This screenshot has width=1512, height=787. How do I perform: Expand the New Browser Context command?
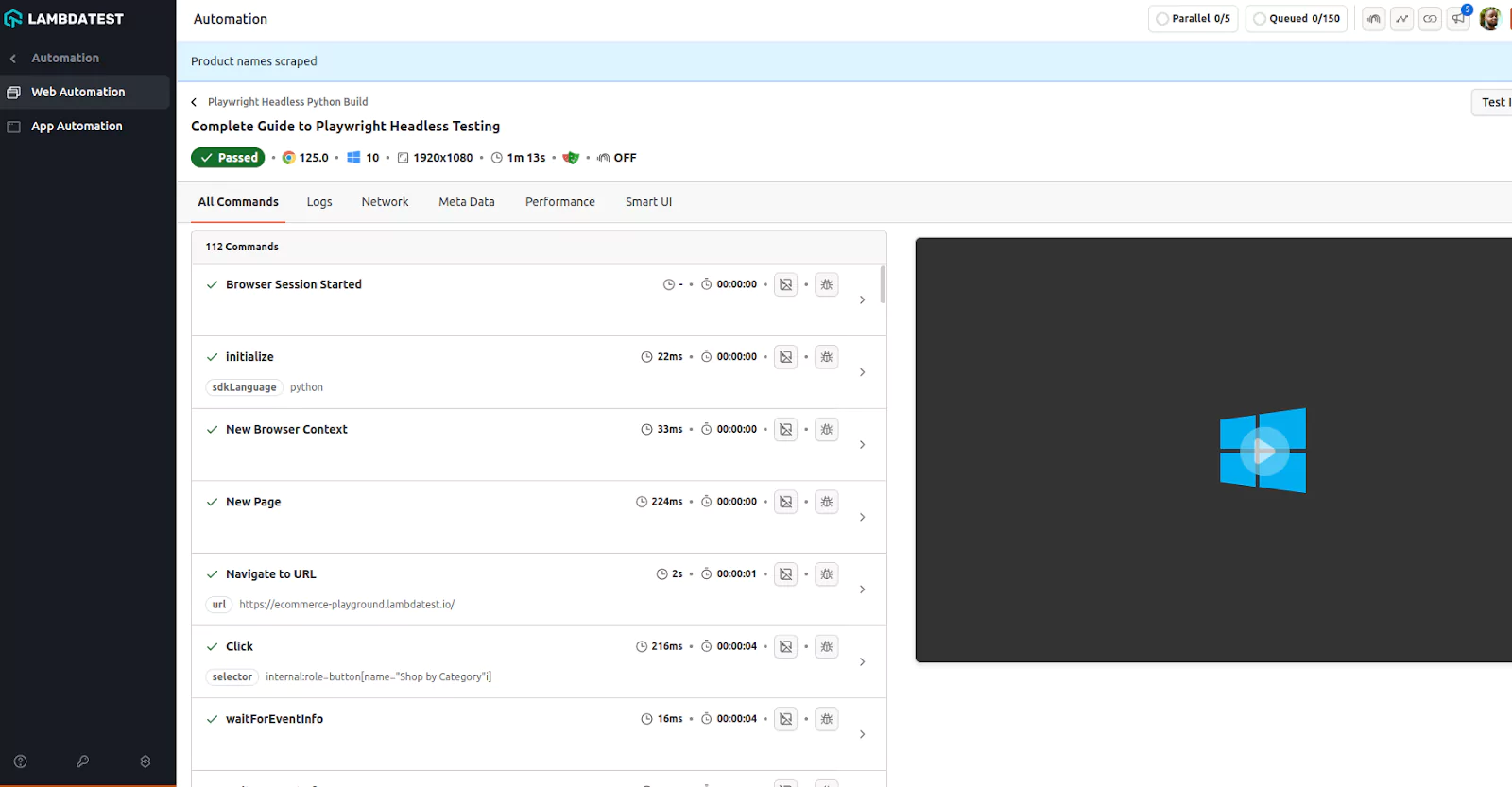(862, 445)
